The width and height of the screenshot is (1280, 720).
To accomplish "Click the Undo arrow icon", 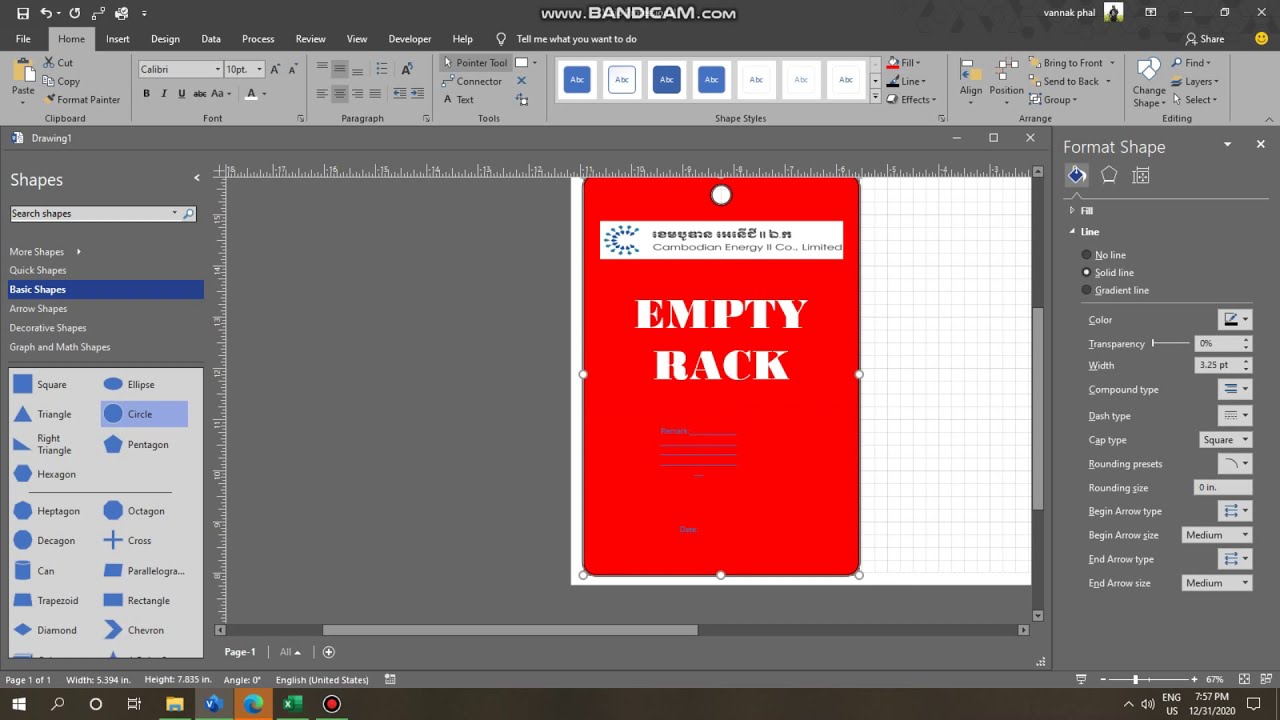I will tap(46, 13).
